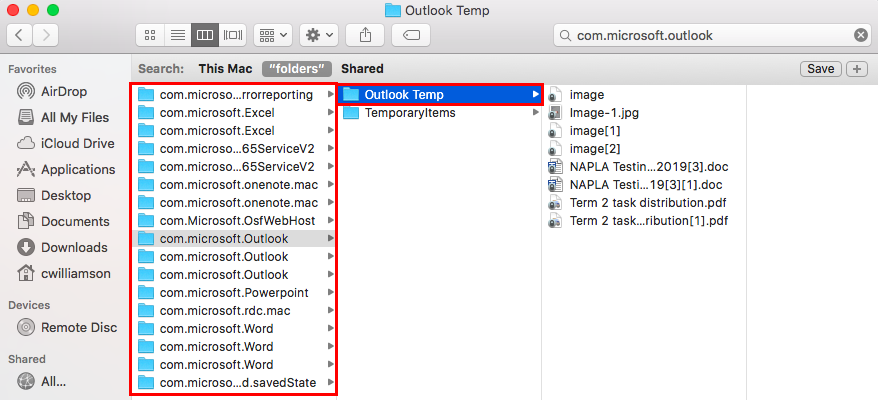Open Applications in the sidebar
This screenshot has width=878, height=400.
pos(66,169)
